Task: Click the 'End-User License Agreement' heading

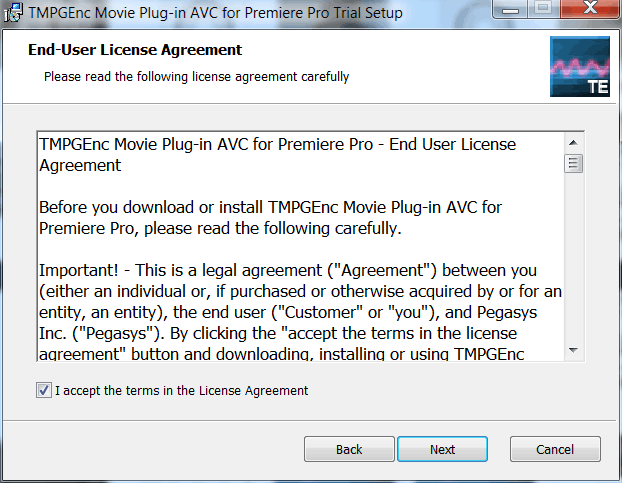Action: point(135,50)
